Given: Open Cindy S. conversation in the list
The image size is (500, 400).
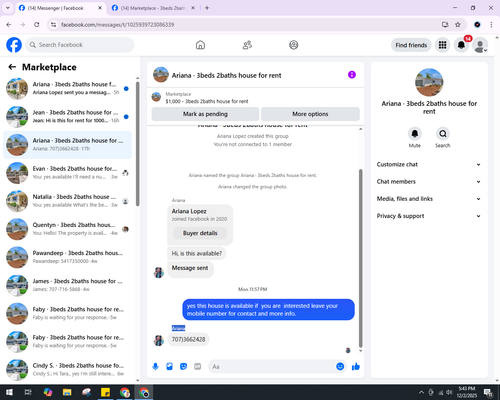Looking at the screenshot, I should (x=68, y=370).
